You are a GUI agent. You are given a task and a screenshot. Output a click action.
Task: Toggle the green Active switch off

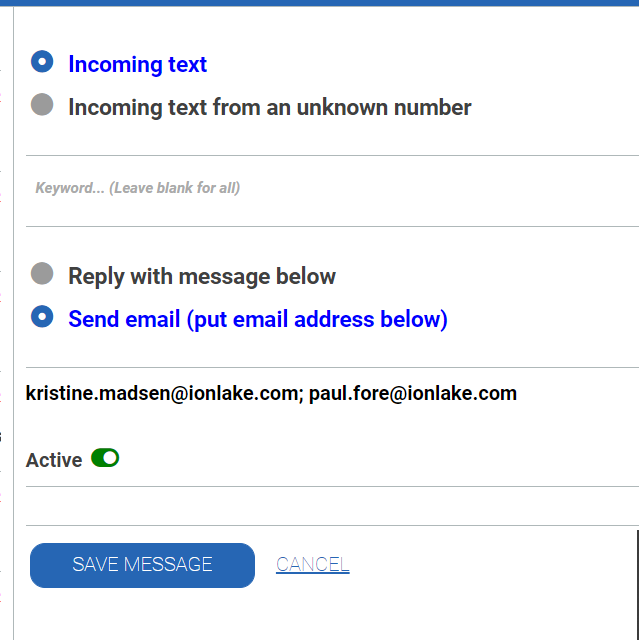pos(105,458)
